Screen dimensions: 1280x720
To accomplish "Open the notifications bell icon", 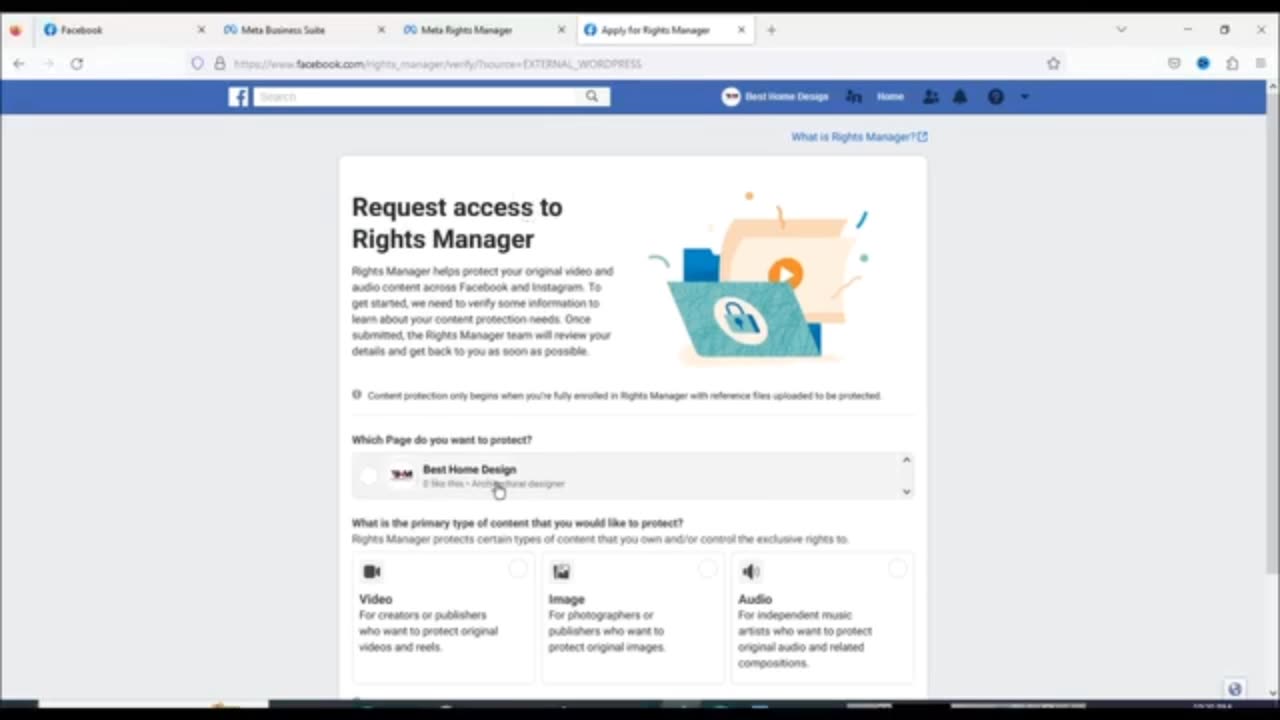I will pos(960,97).
